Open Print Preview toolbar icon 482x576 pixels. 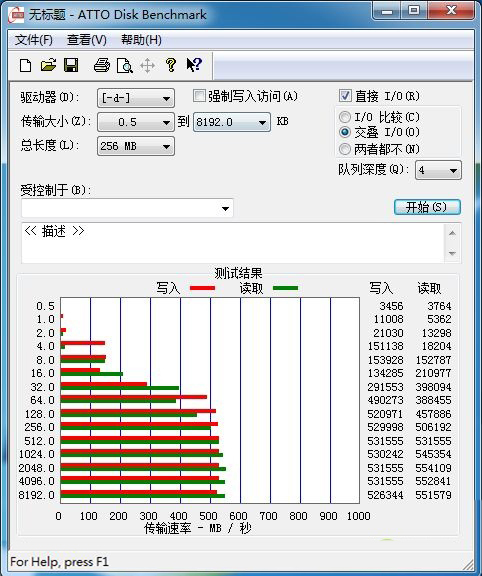125,66
